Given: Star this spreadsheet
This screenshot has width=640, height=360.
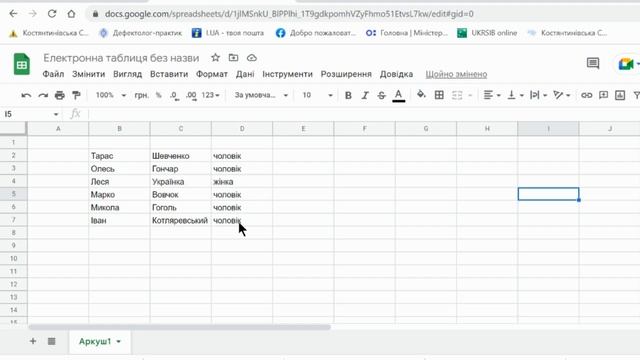Looking at the screenshot, I should click(216, 58).
